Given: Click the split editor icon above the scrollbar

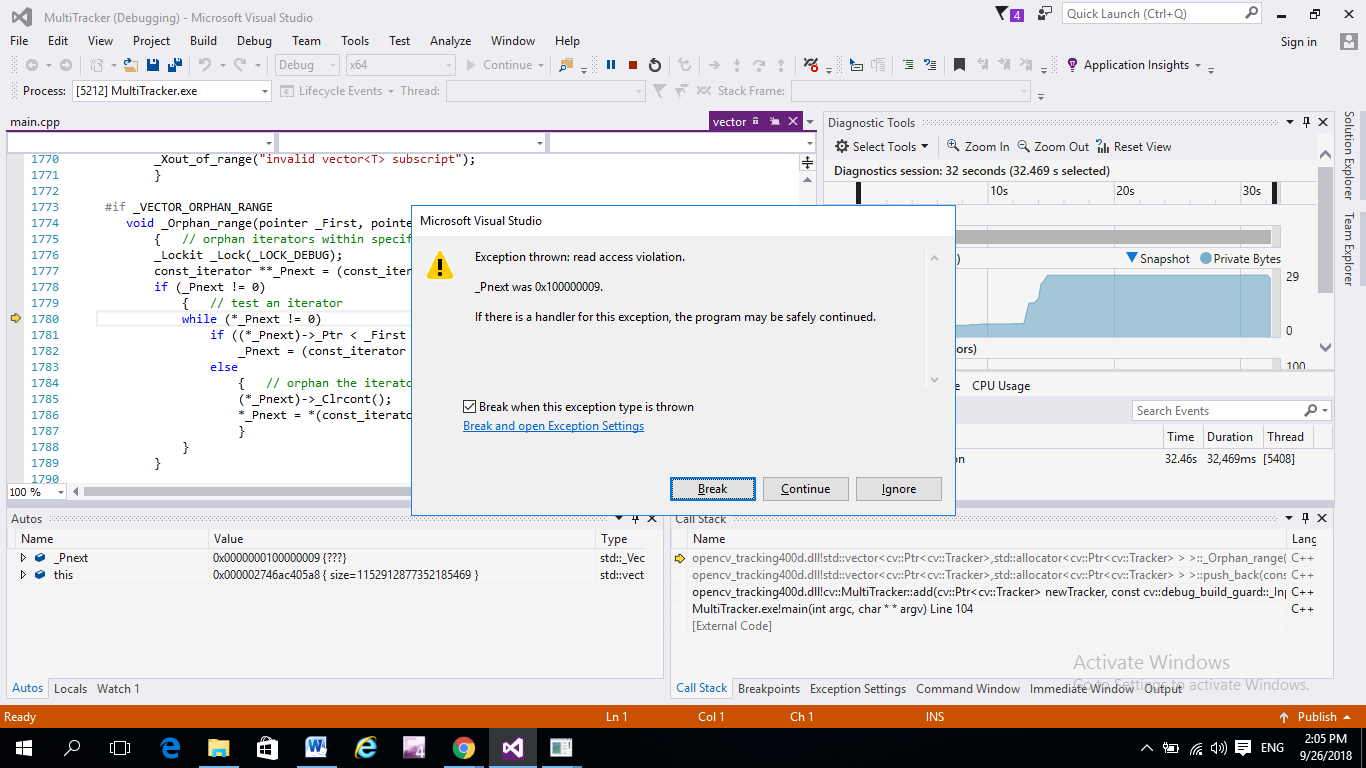Looking at the screenshot, I should [x=808, y=161].
